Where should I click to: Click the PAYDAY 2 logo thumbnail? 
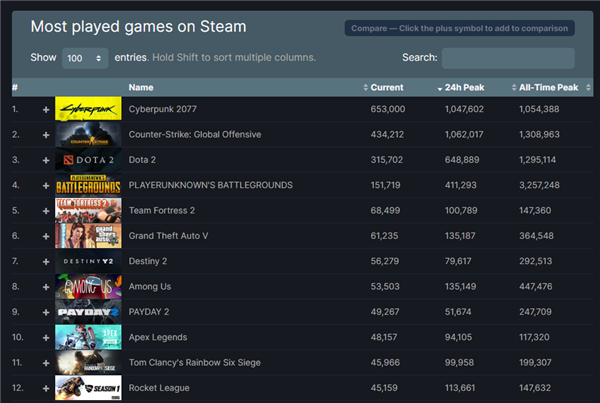[x=88, y=312]
